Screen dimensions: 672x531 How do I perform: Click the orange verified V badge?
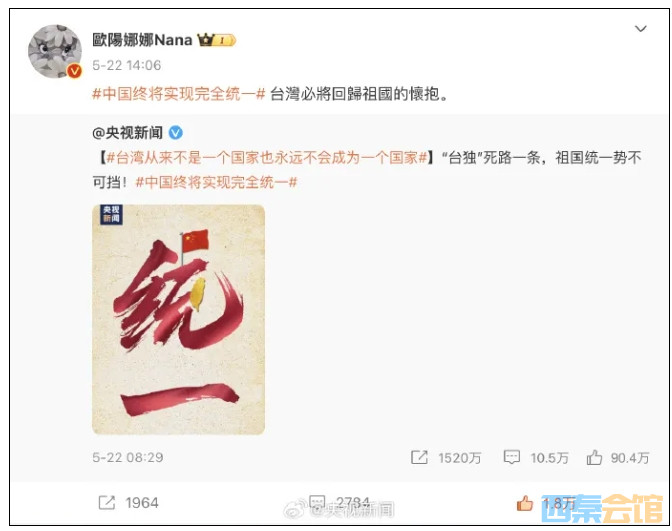tap(75, 71)
